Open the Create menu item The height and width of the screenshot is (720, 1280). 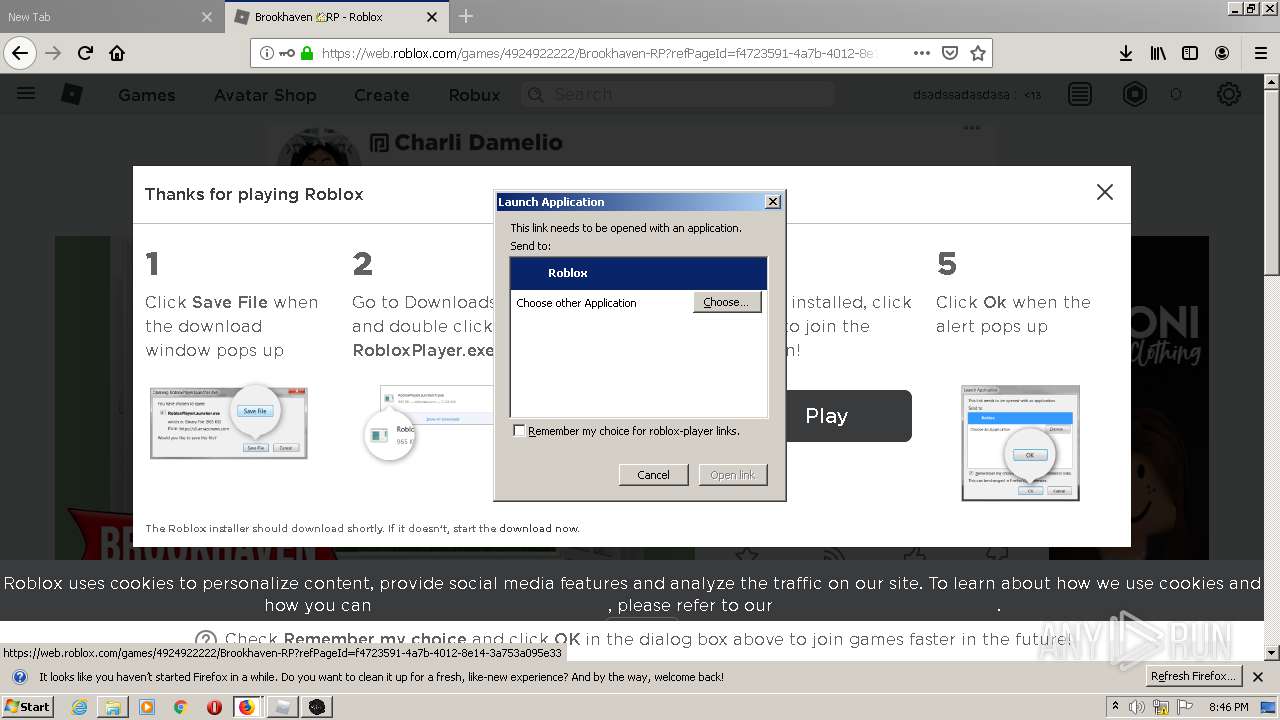[x=381, y=95]
